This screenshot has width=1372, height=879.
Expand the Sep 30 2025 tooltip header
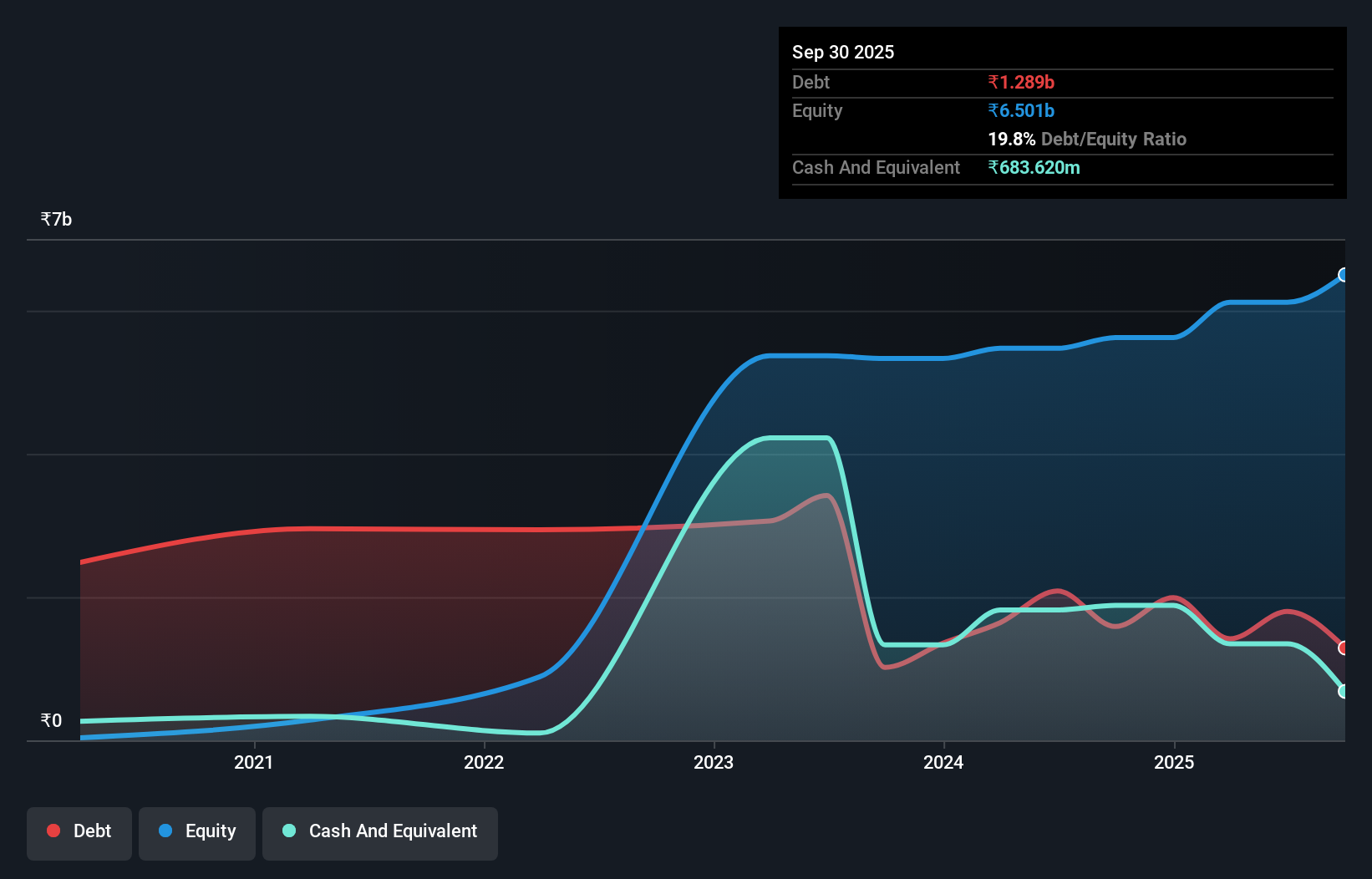tap(843, 52)
